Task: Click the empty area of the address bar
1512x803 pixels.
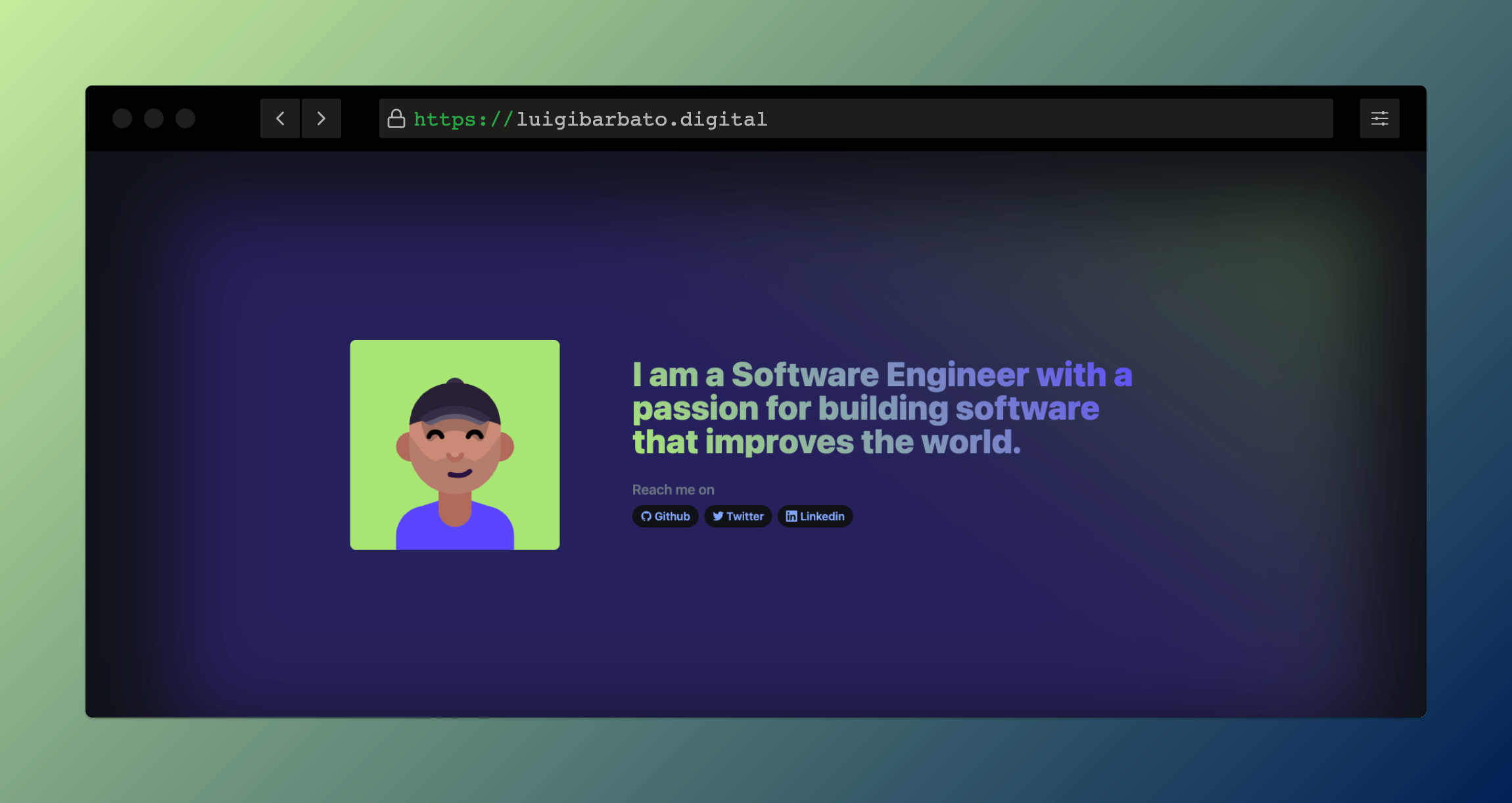Action: click(1052, 118)
